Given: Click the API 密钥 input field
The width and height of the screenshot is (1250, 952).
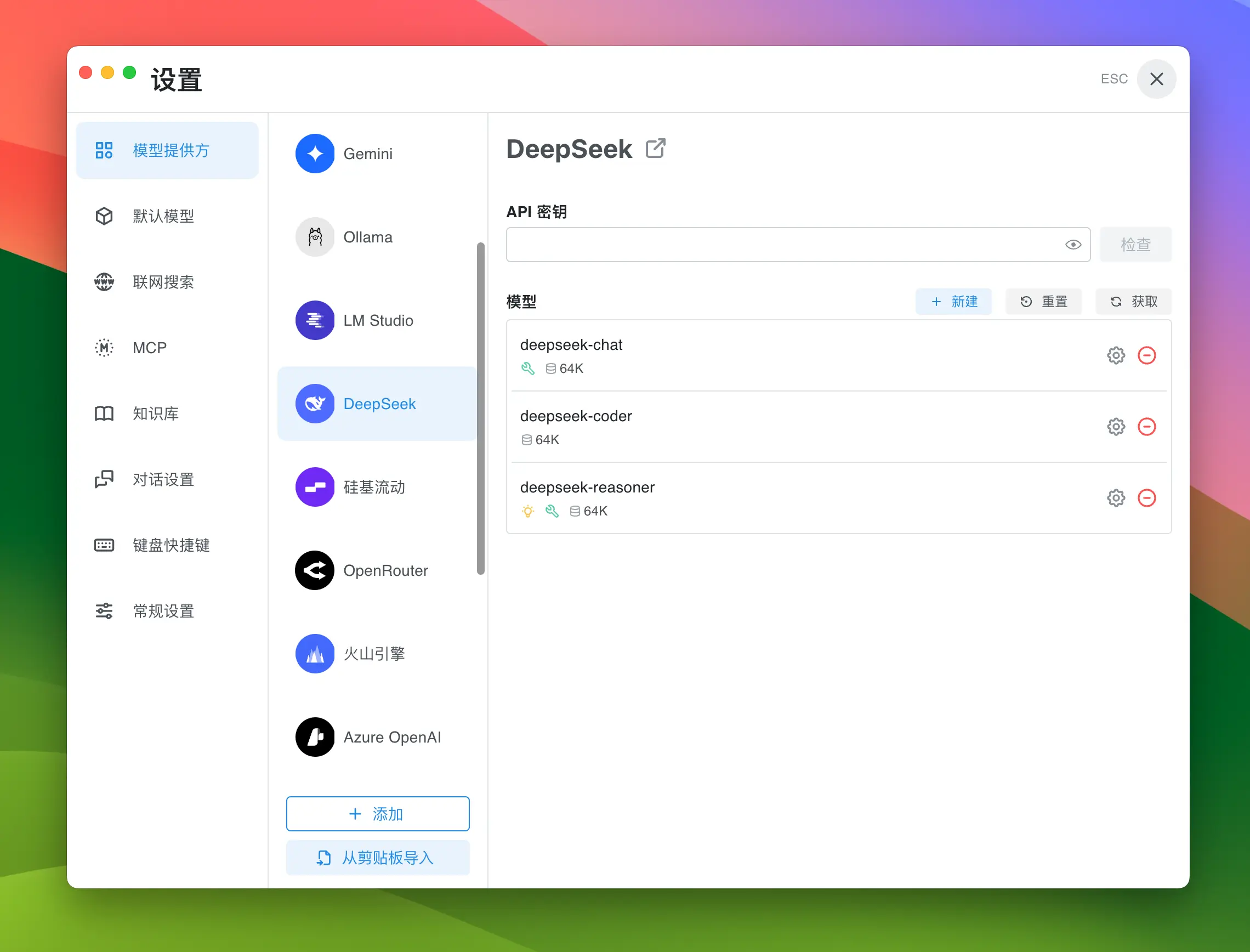Looking at the screenshot, I should pos(782,245).
